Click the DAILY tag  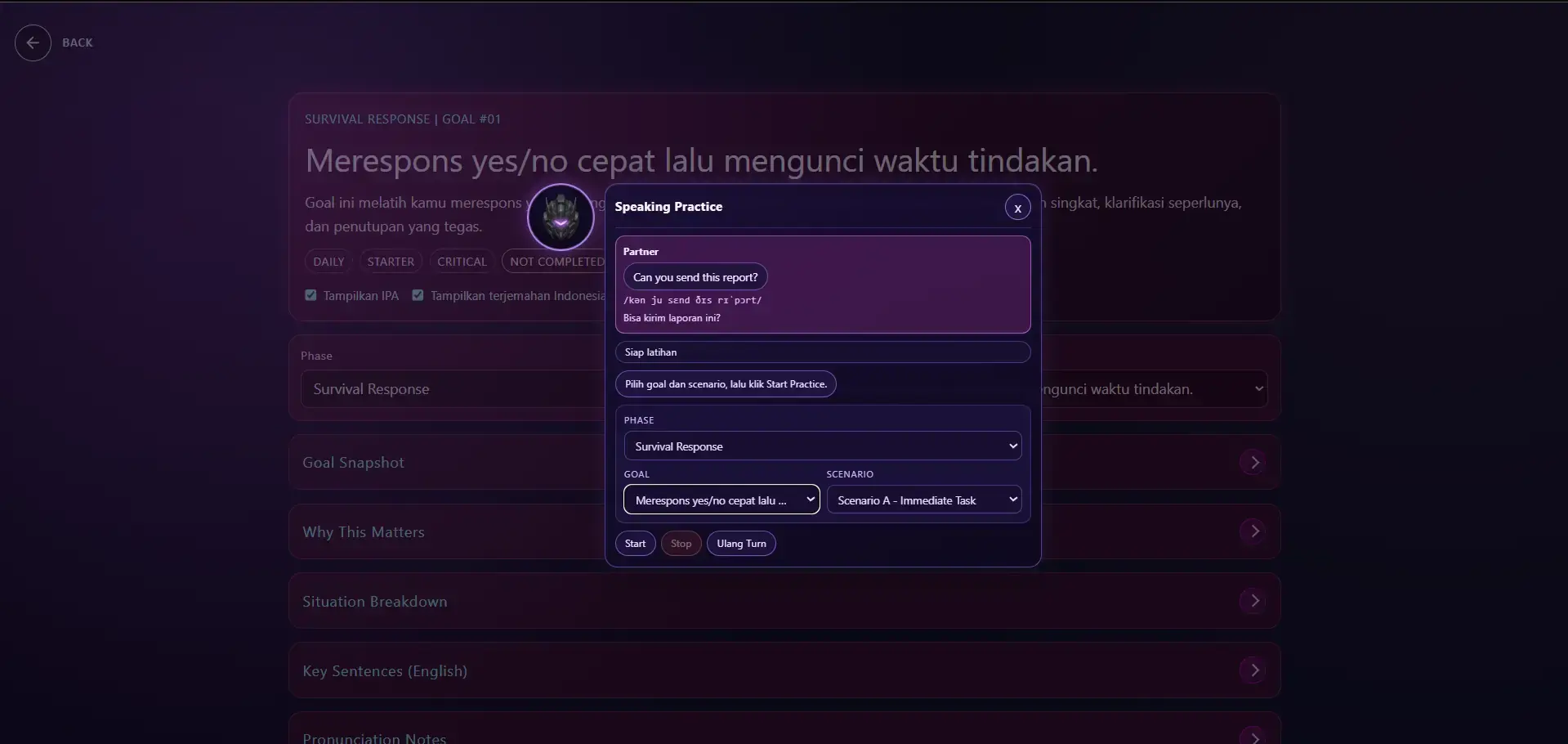328,262
